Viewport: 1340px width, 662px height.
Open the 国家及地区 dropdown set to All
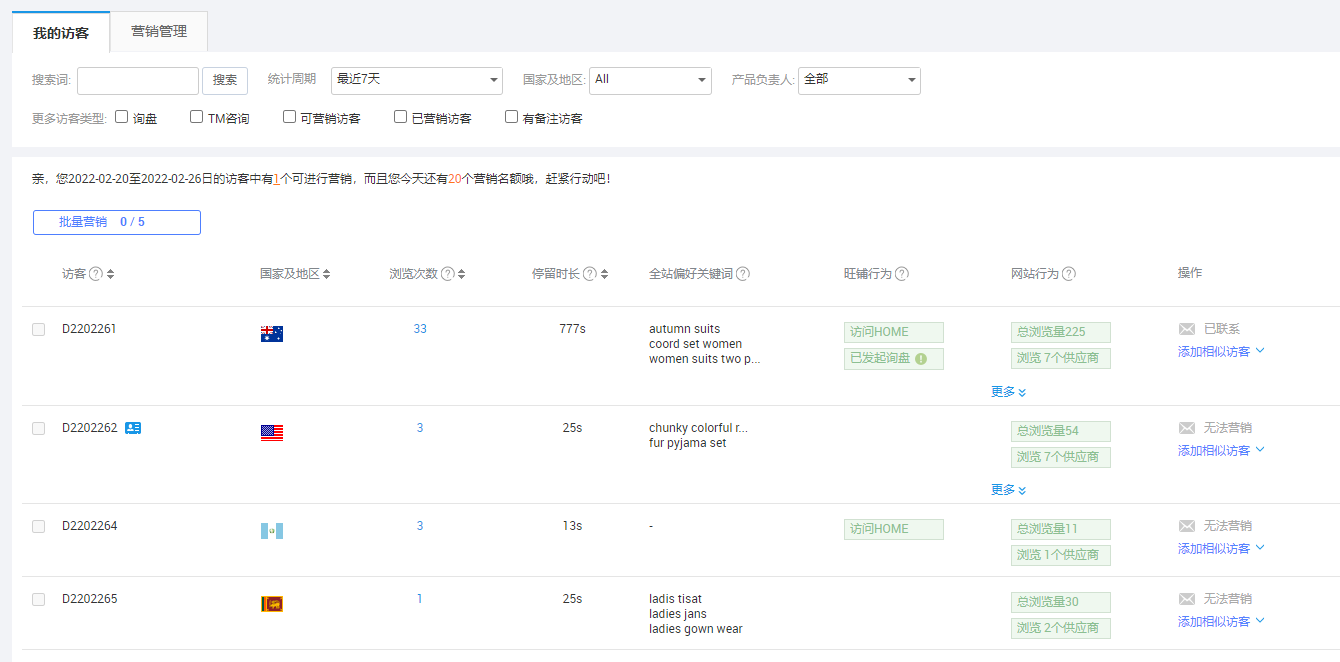[x=650, y=80]
